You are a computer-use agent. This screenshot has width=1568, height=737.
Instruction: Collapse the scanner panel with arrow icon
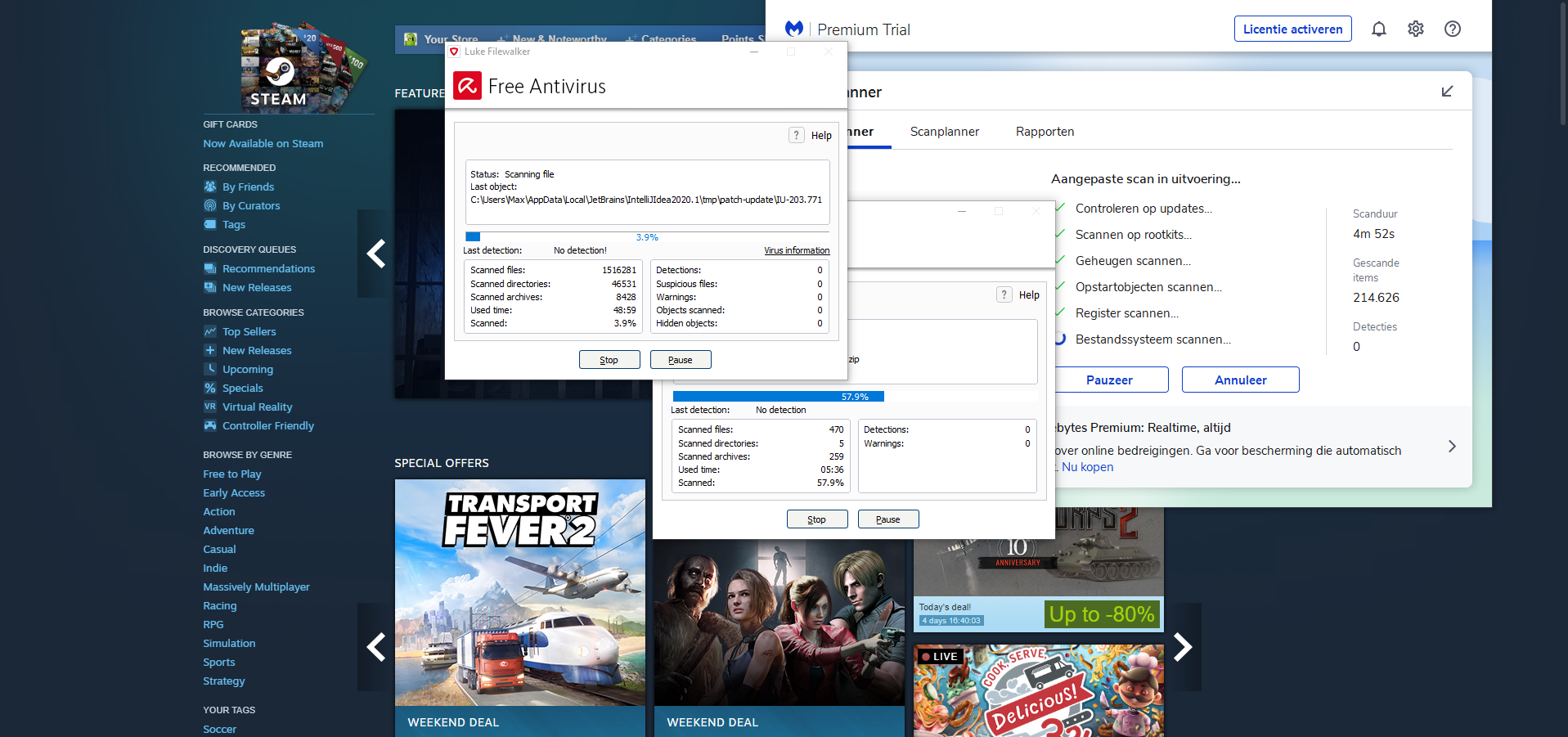pyautogui.click(x=1446, y=92)
